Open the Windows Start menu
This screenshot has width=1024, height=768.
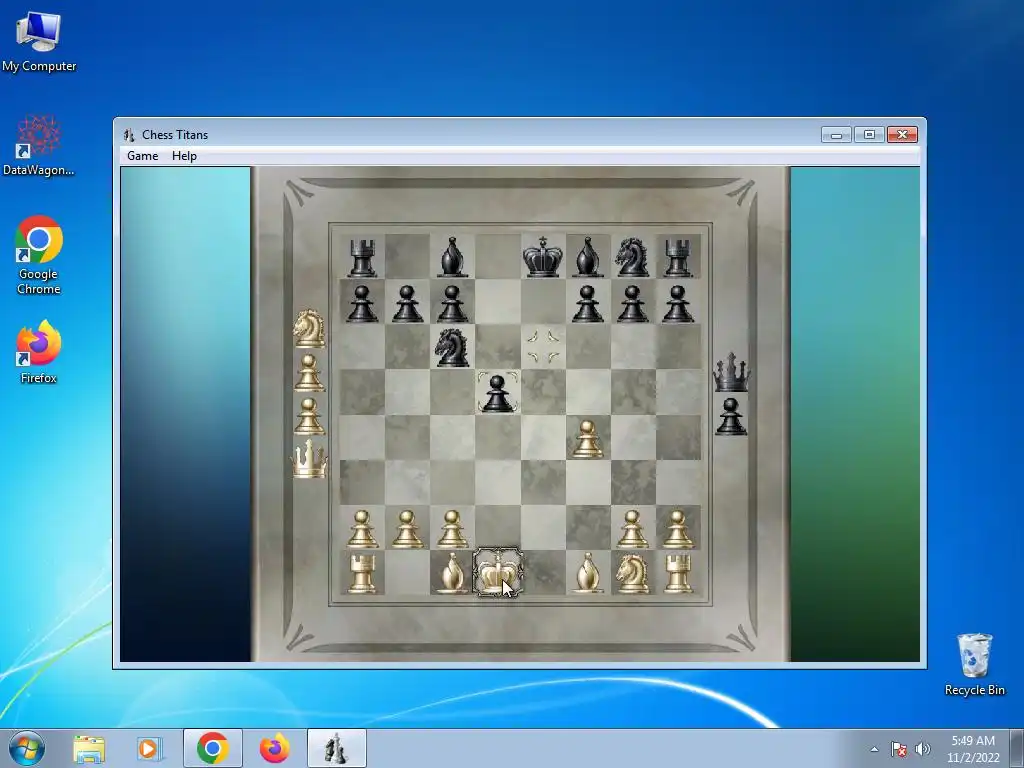tap(27, 748)
